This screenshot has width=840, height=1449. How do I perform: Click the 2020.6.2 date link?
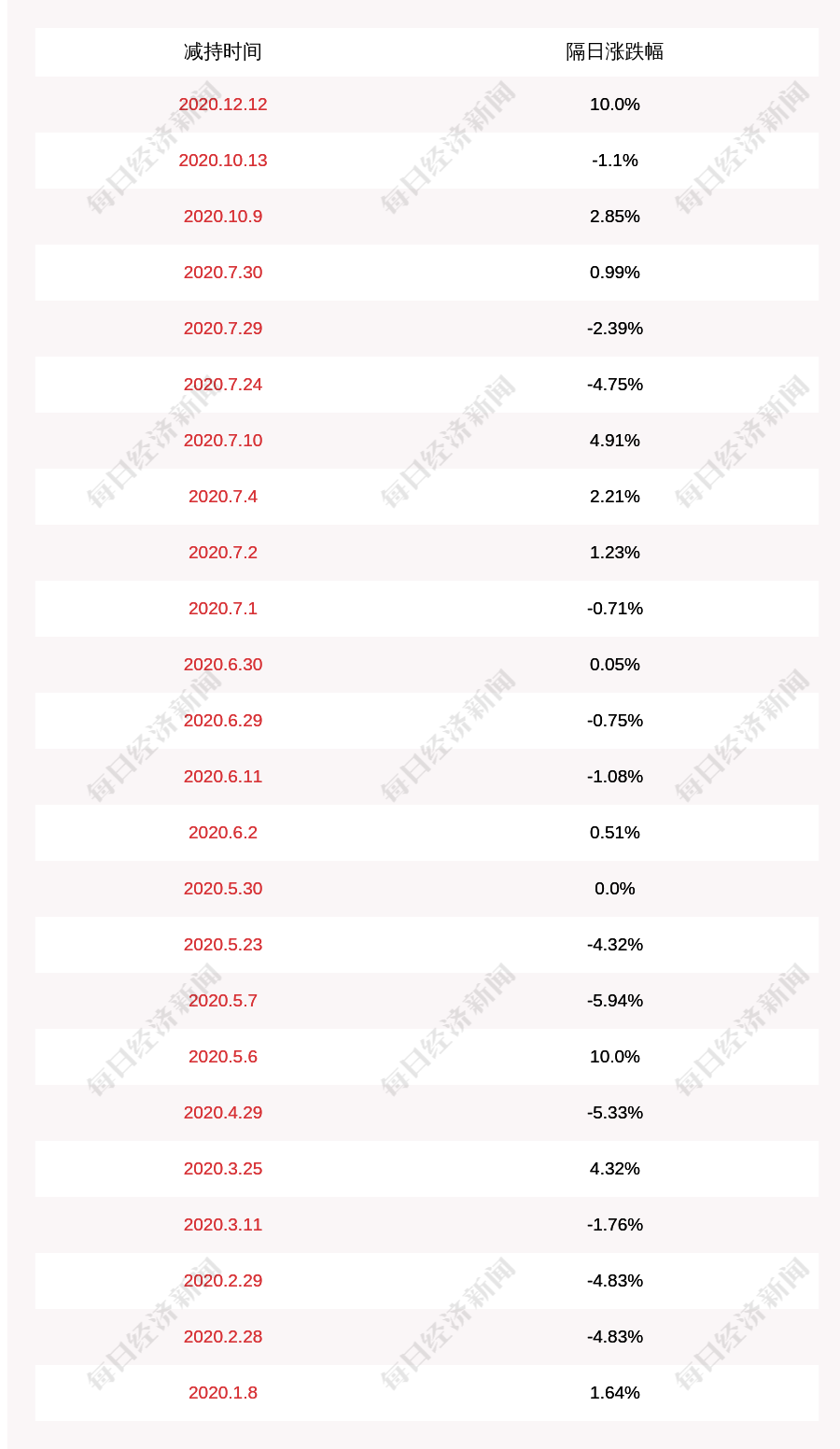click(222, 832)
